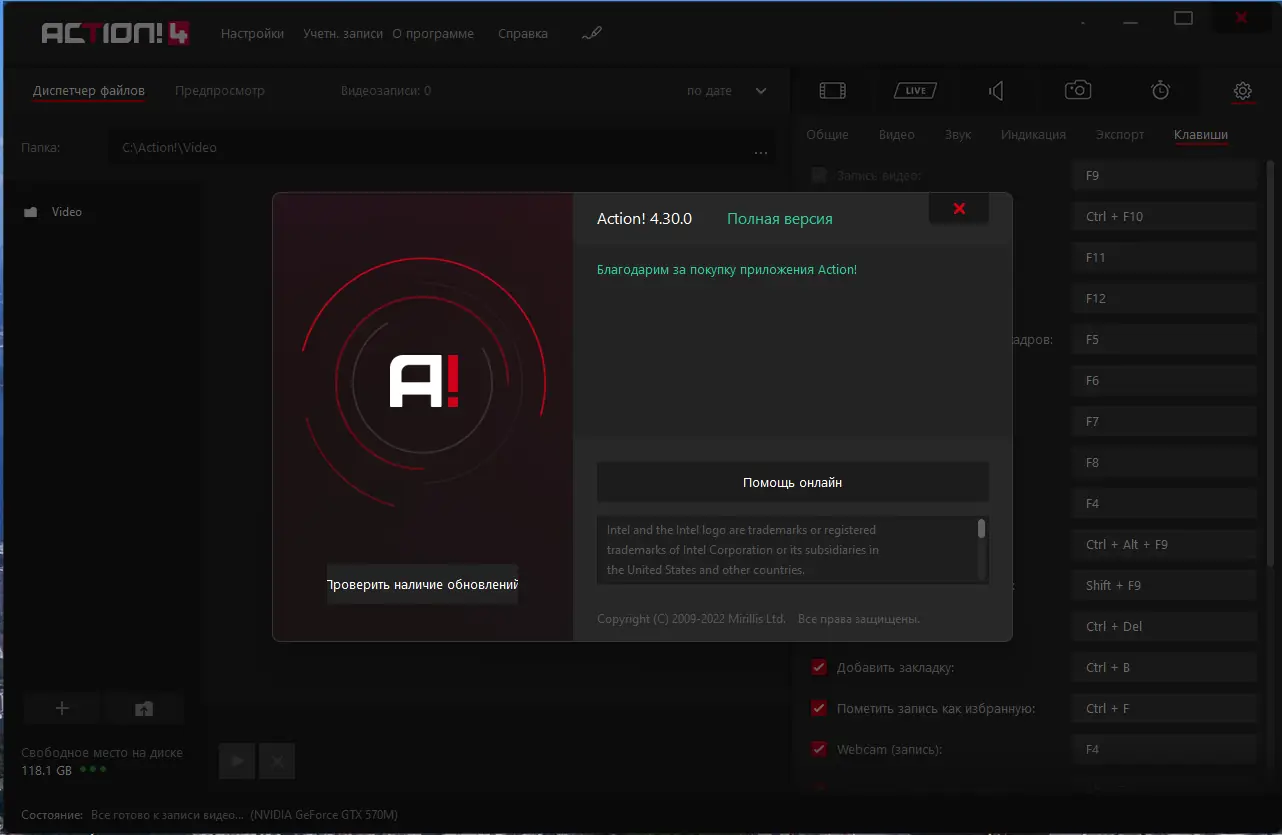Open the 'Настройки' menu

(x=253, y=33)
